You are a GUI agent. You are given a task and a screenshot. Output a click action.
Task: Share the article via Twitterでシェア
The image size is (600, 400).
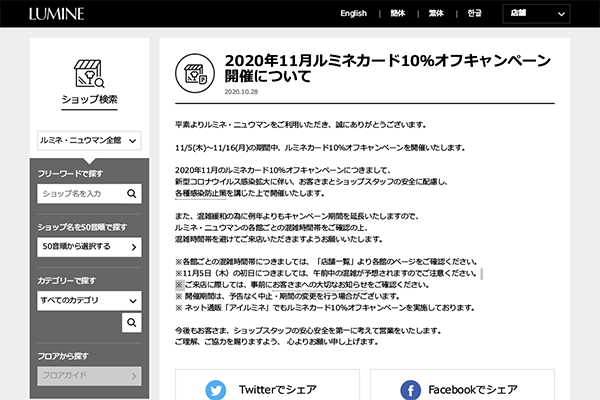coord(267,387)
